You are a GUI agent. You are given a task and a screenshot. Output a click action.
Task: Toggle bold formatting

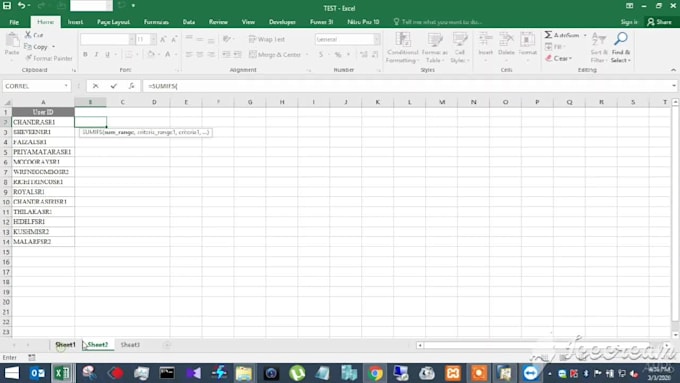click(x=85, y=54)
